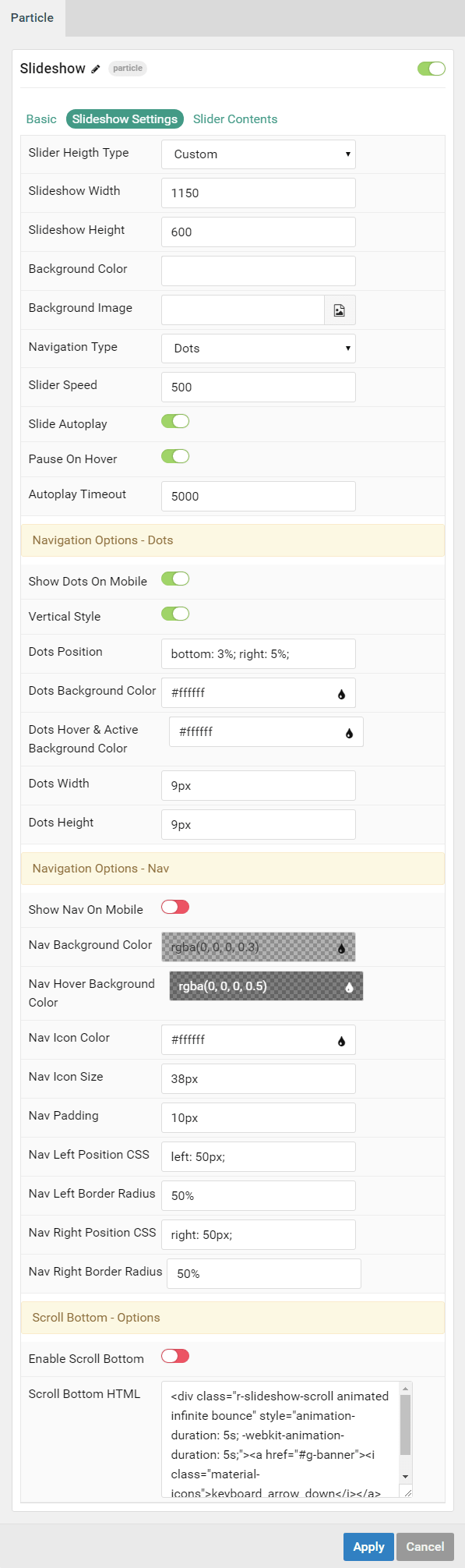Toggle the Slide Autoplay switch
Viewport: 465px width, 1568px height.
(x=175, y=422)
